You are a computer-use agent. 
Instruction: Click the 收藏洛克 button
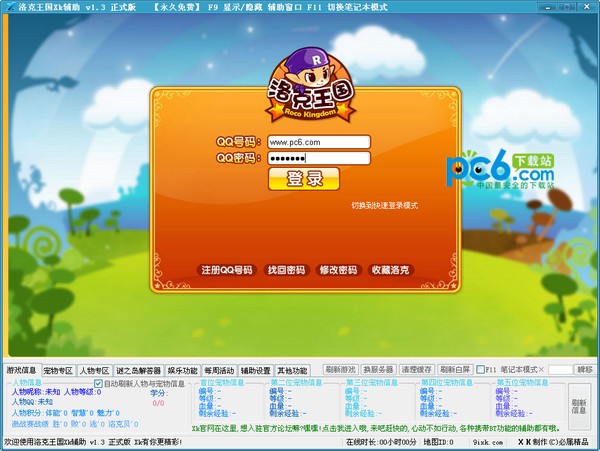coord(391,270)
